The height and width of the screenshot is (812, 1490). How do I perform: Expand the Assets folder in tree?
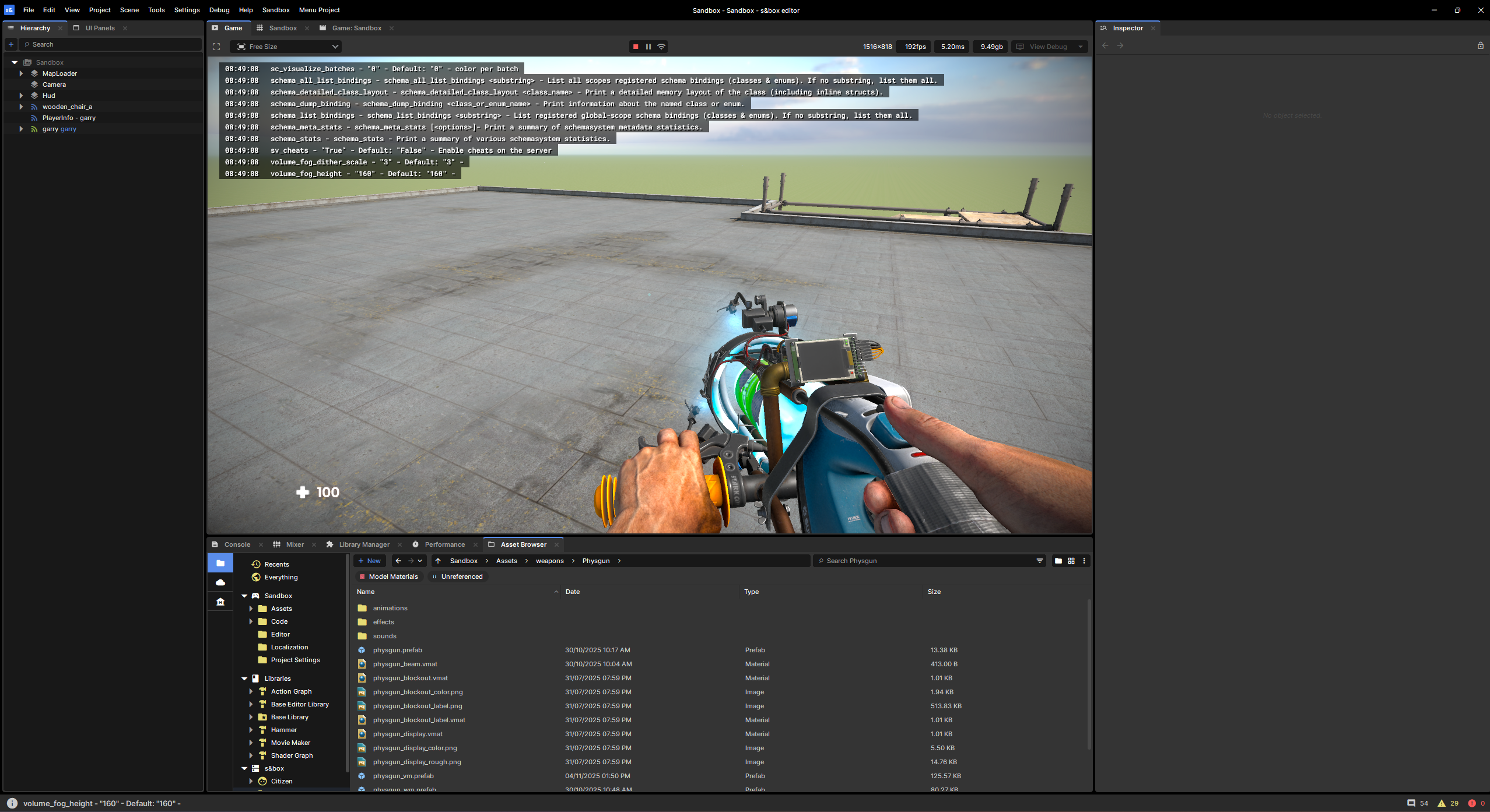(251, 609)
